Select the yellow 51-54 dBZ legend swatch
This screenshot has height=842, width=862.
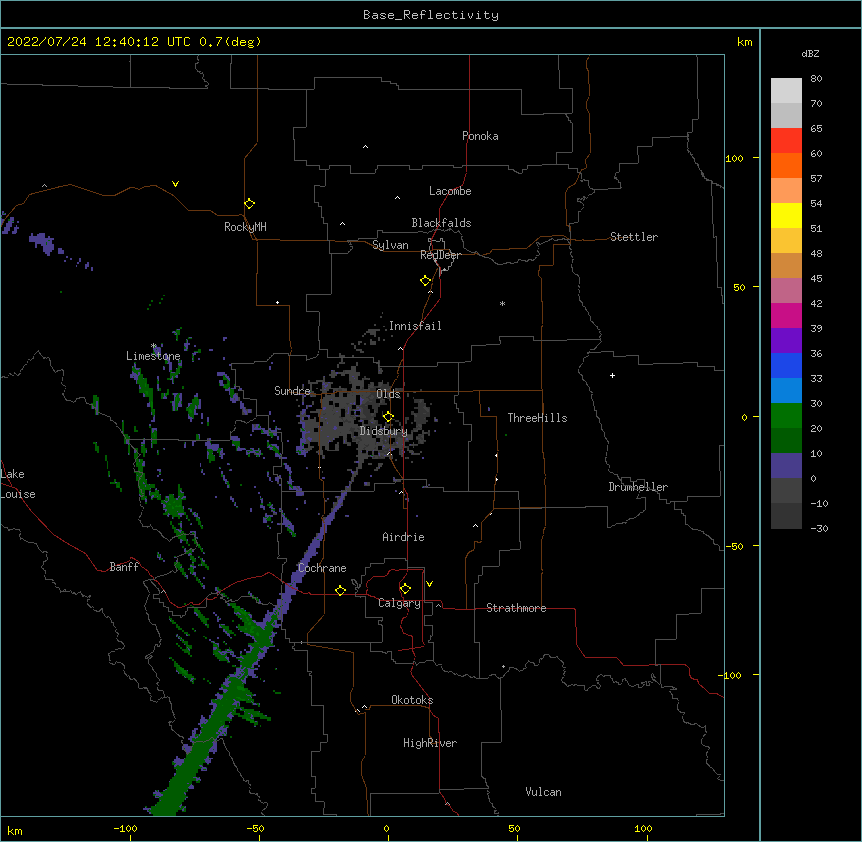pyautogui.click(x=786, y=215)
